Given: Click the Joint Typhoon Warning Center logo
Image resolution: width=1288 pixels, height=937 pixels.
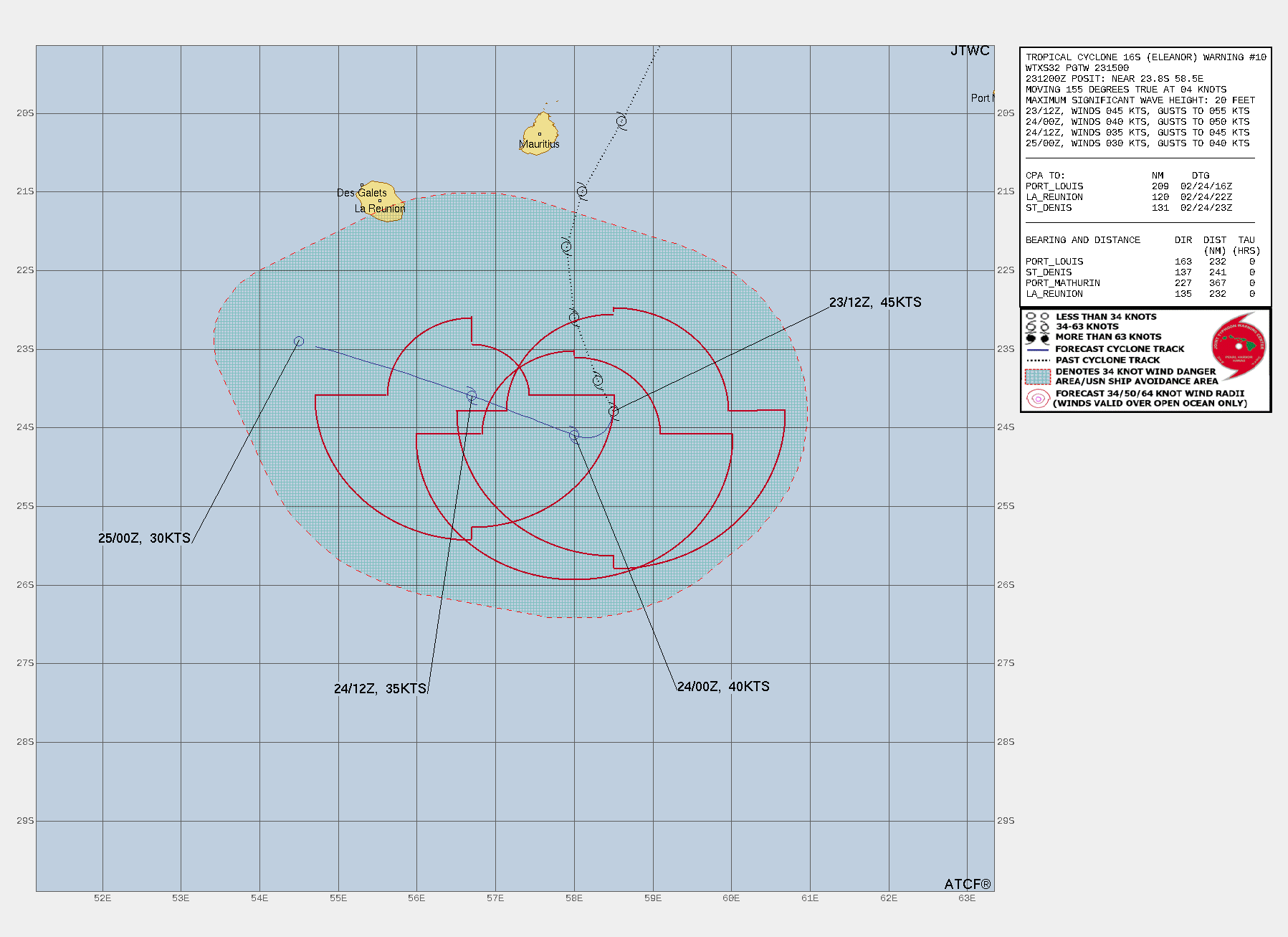Looking at the screenshot, I should [1239, 347].
